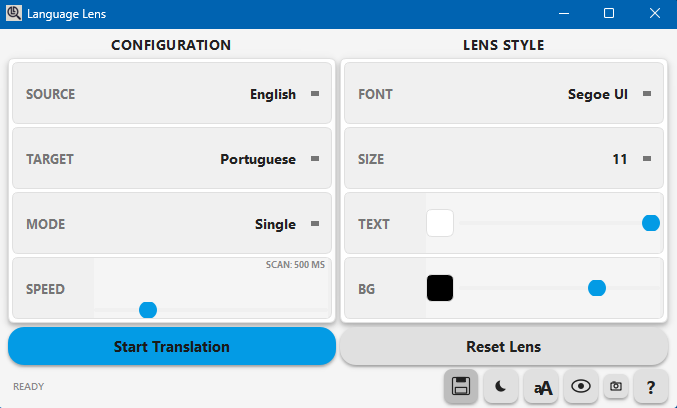The image size is (677, 408).
Task: Click the aA font size icon
Action: point(541,386)
